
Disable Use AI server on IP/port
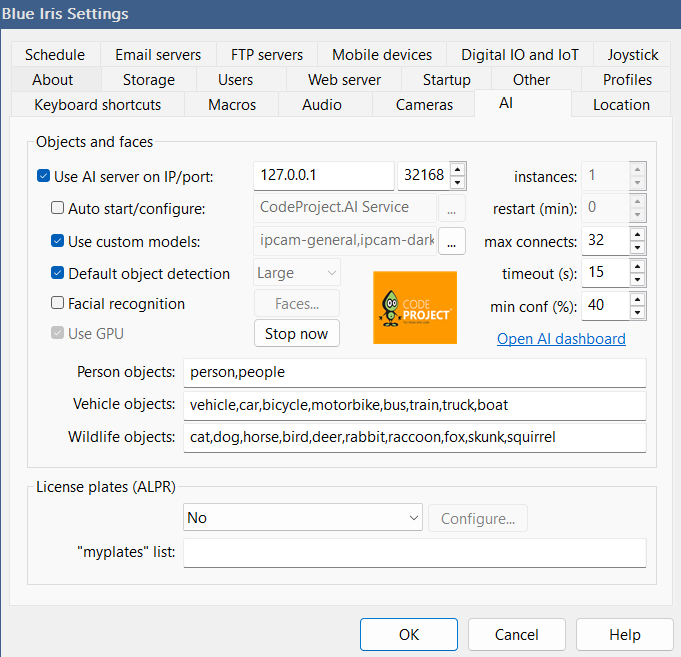[x=44, y=177]
